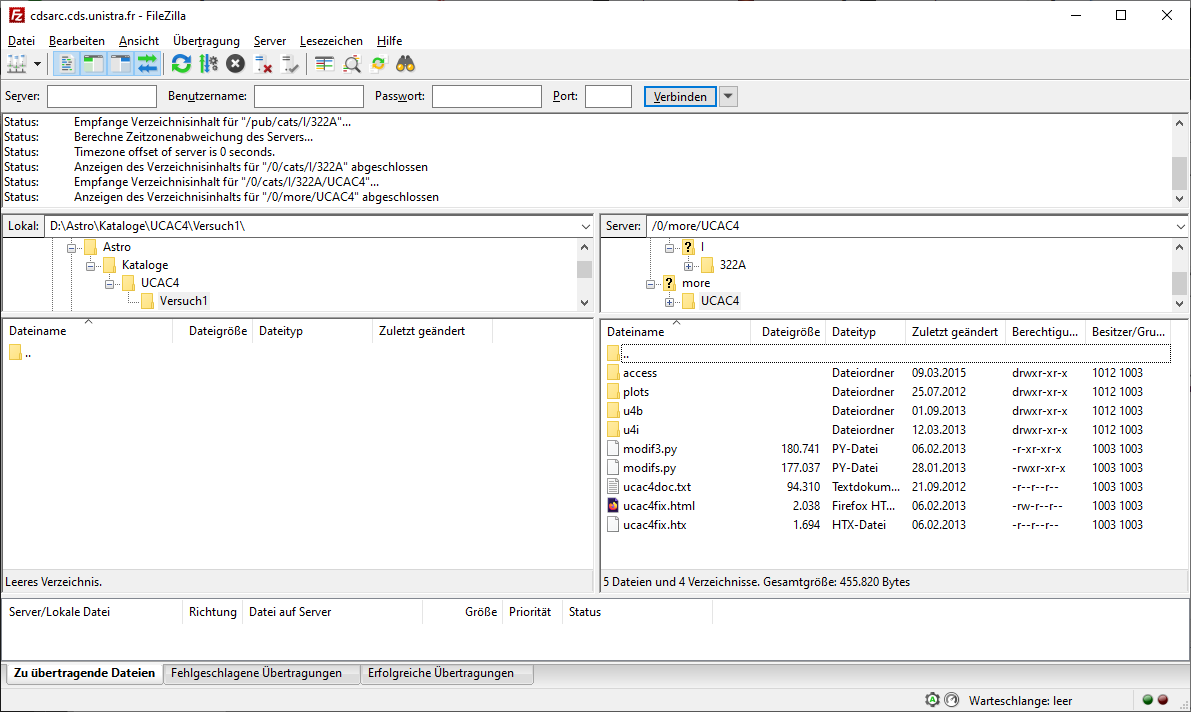Image resolution: width=1191 pixels, height=712 pixels.
Task: Click the Server quickconnect input field
Action: [x=102, y=97]
